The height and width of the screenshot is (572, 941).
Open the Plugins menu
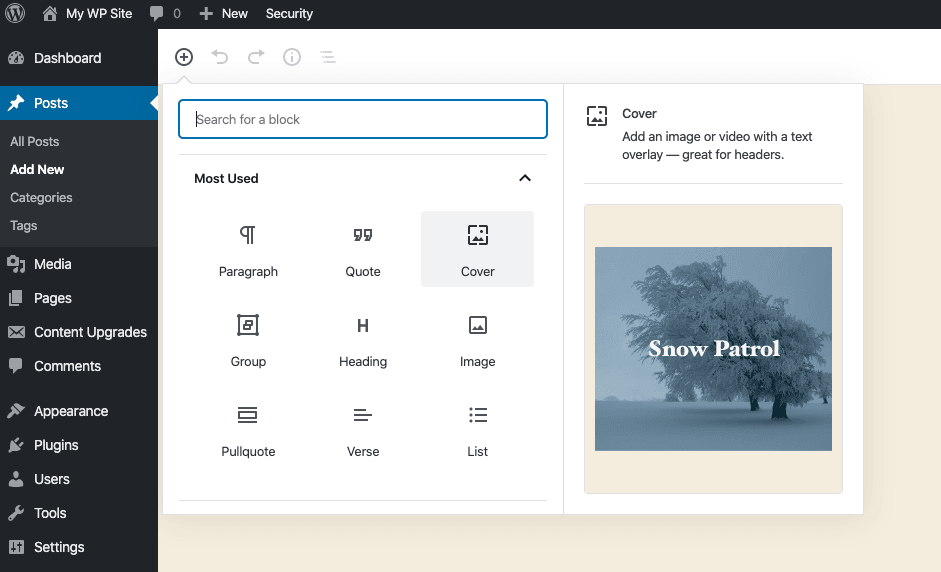[x=79, y=445]
